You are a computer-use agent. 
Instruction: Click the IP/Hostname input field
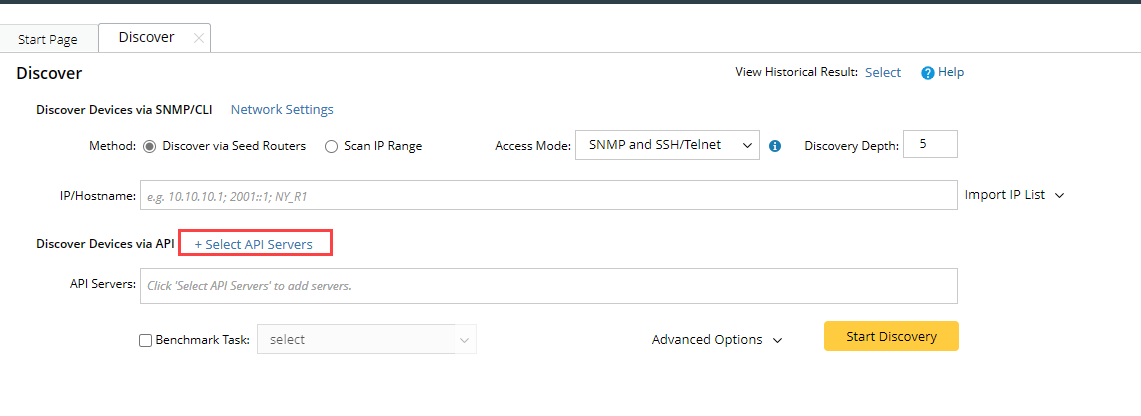[548, 195]
